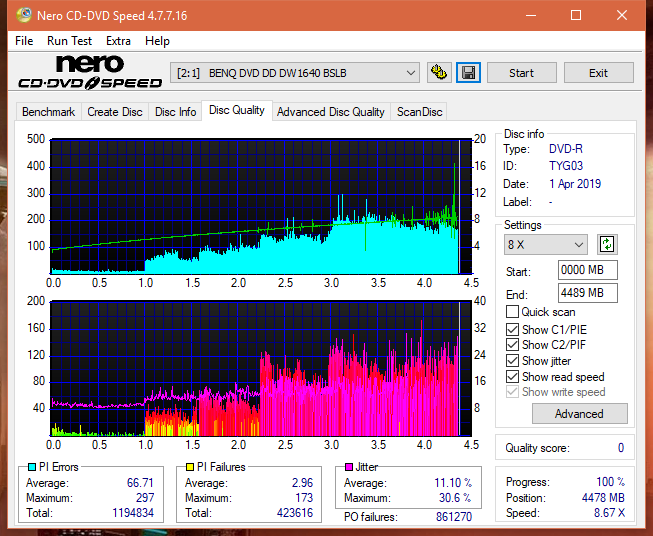Click the Advanced settings button

click(x=579, y=414)
